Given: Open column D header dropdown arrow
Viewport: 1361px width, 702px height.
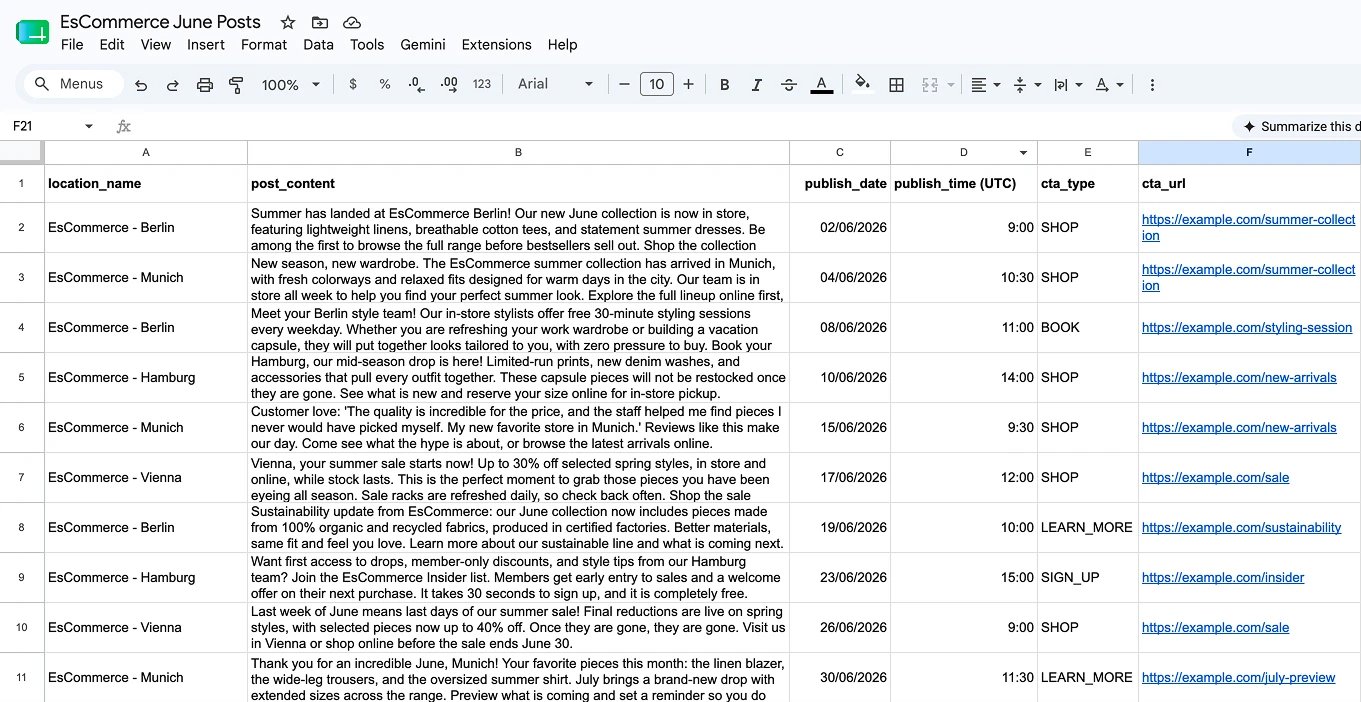Looking at the screenshot, I should point(1024,153).
